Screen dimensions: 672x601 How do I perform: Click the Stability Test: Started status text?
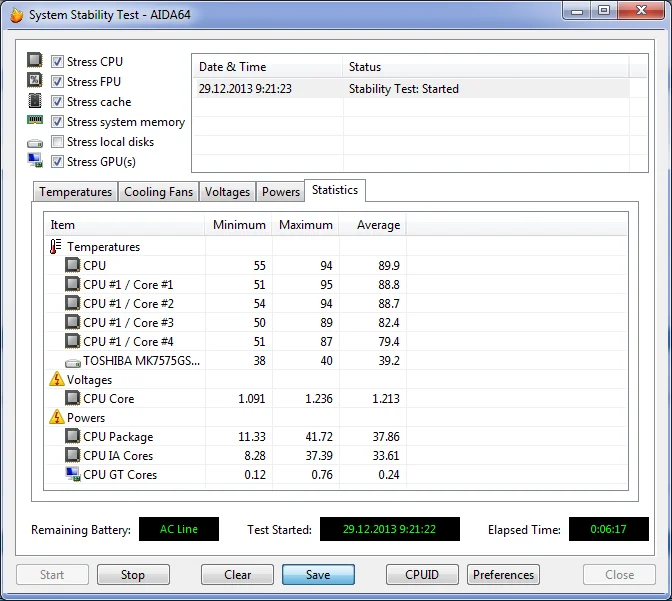pyautogui.click(x=404, y=89)
